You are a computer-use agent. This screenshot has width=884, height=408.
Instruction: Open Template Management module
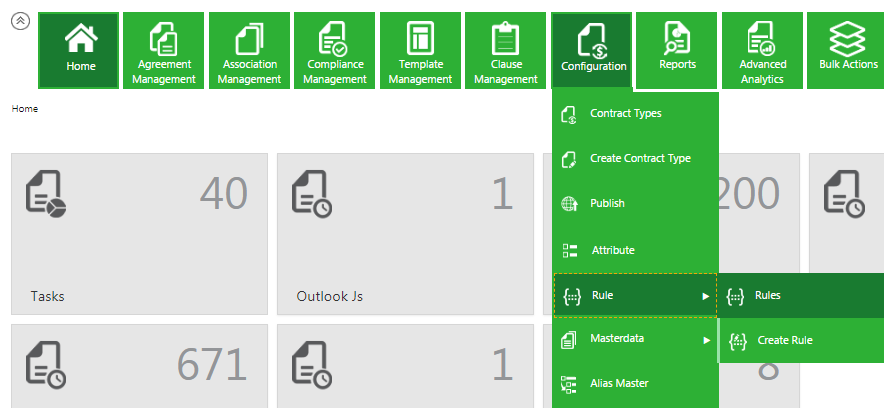(x=420, y=50)
